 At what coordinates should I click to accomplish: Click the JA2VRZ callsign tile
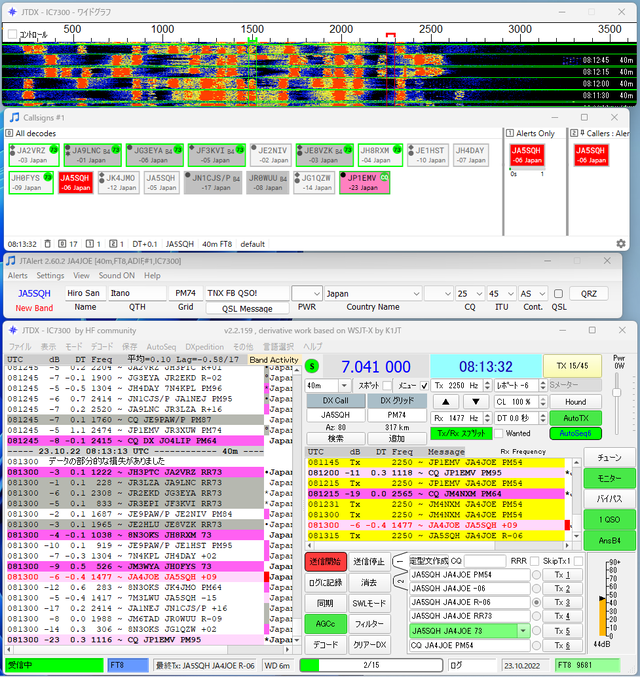pyautogui.click(x=34, y=155)
